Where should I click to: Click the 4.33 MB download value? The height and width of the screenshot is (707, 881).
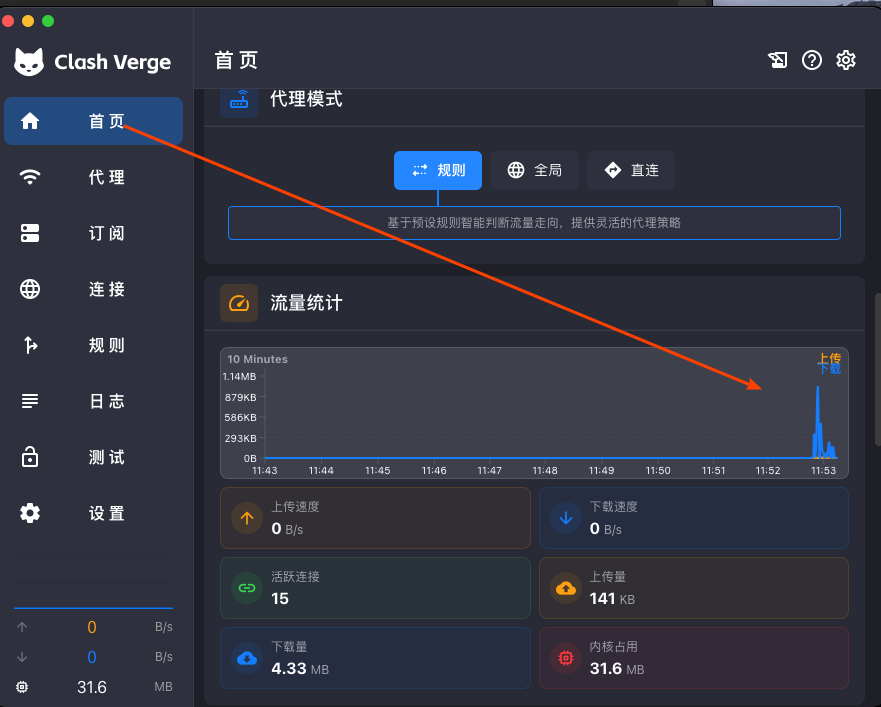tap(300, 669)
